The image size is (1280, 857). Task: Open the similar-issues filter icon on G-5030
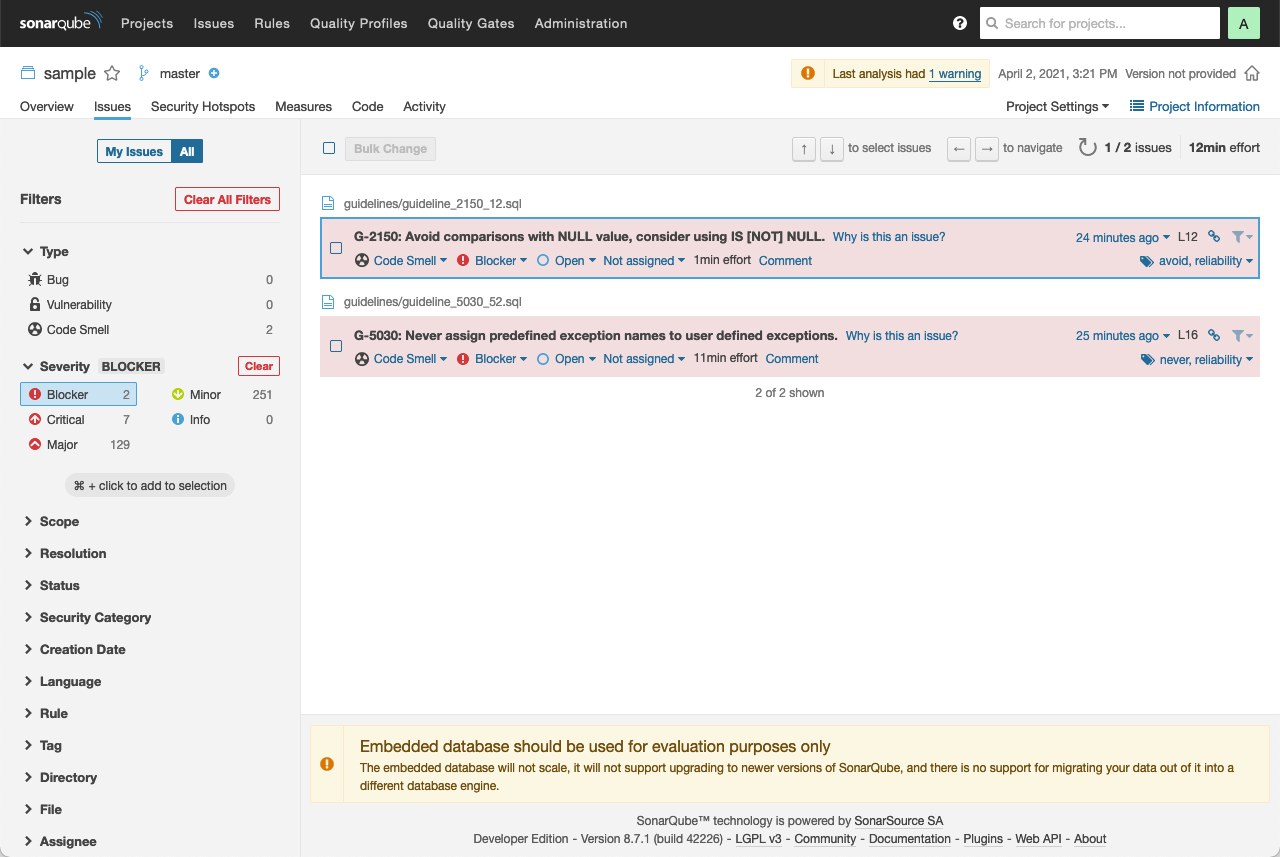[x=1242, y=335]
